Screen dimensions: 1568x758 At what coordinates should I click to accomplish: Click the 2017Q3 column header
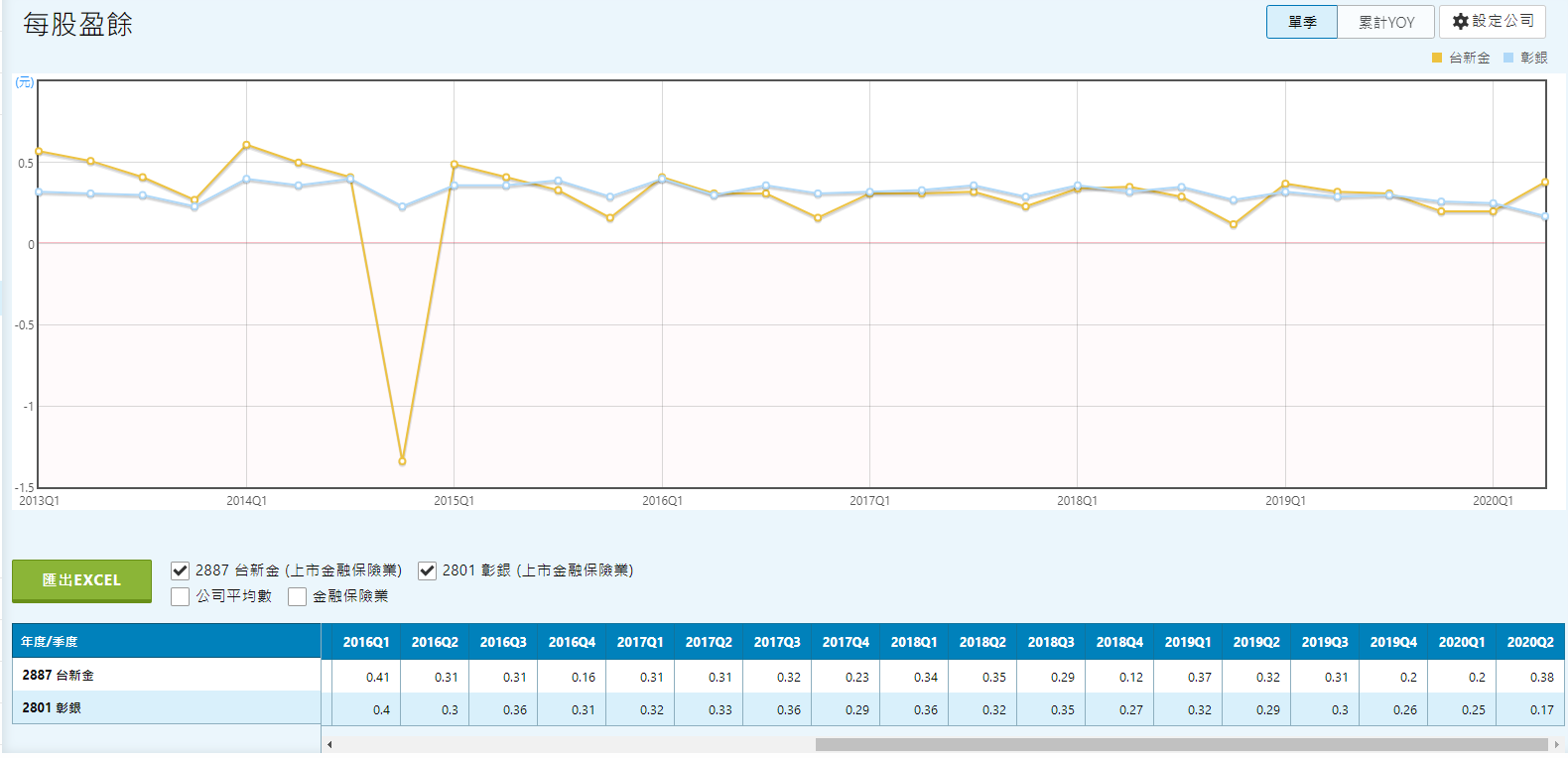[x=777, y=642]
